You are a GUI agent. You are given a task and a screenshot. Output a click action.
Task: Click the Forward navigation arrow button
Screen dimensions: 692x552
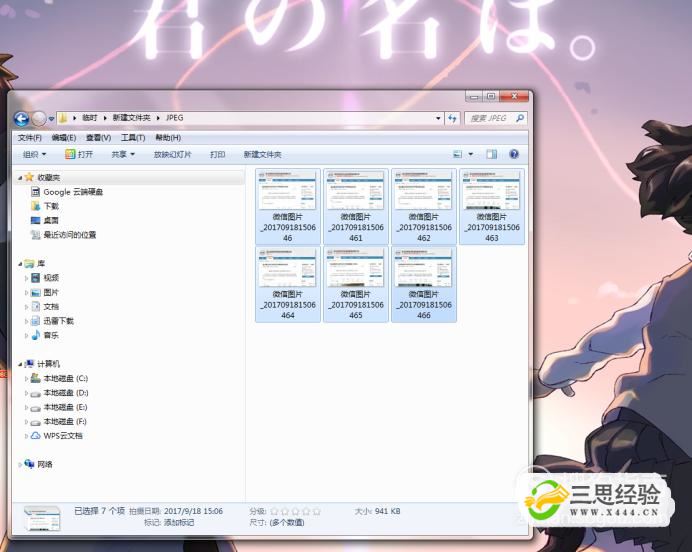(x=39, y=118)
